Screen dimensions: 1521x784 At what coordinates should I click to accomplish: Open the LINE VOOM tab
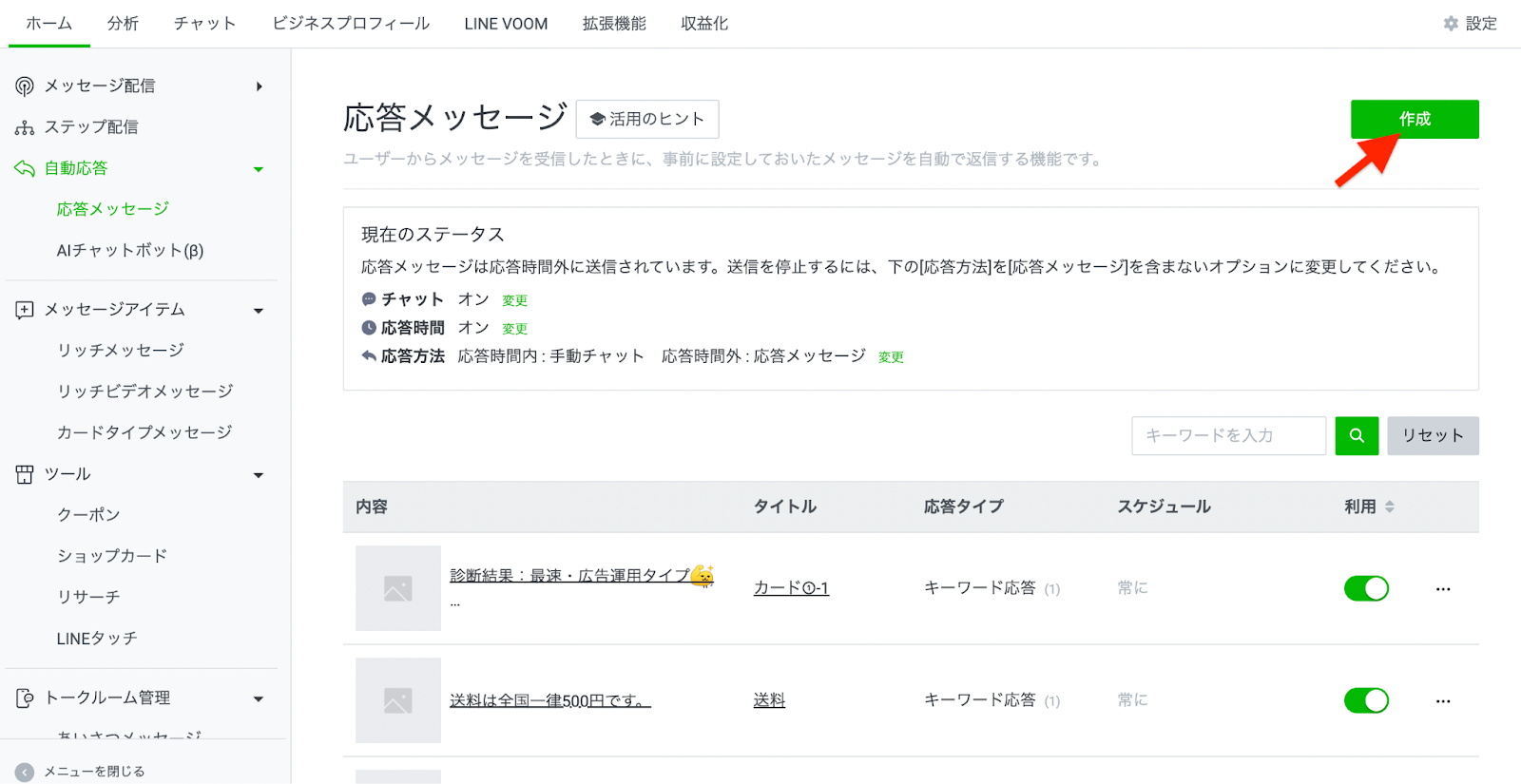(x=506, y=24)
